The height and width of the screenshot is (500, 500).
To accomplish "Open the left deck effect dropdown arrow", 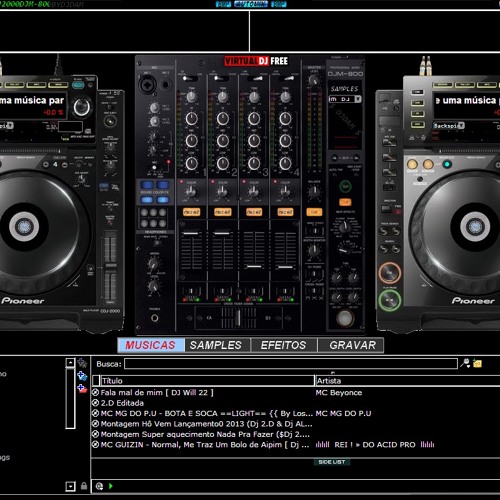I will [10, 125].
